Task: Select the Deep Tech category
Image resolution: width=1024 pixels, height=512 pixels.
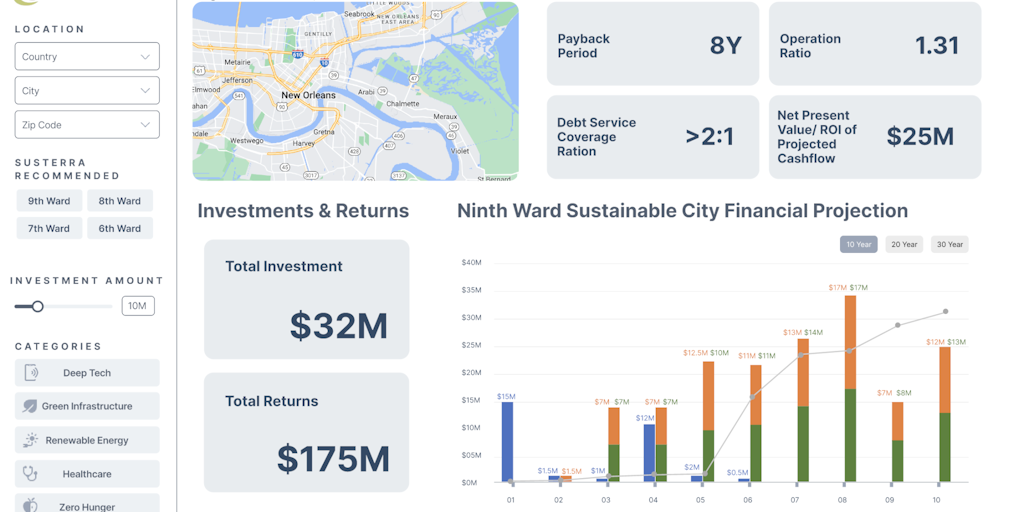Action: (x=87, y=373)
